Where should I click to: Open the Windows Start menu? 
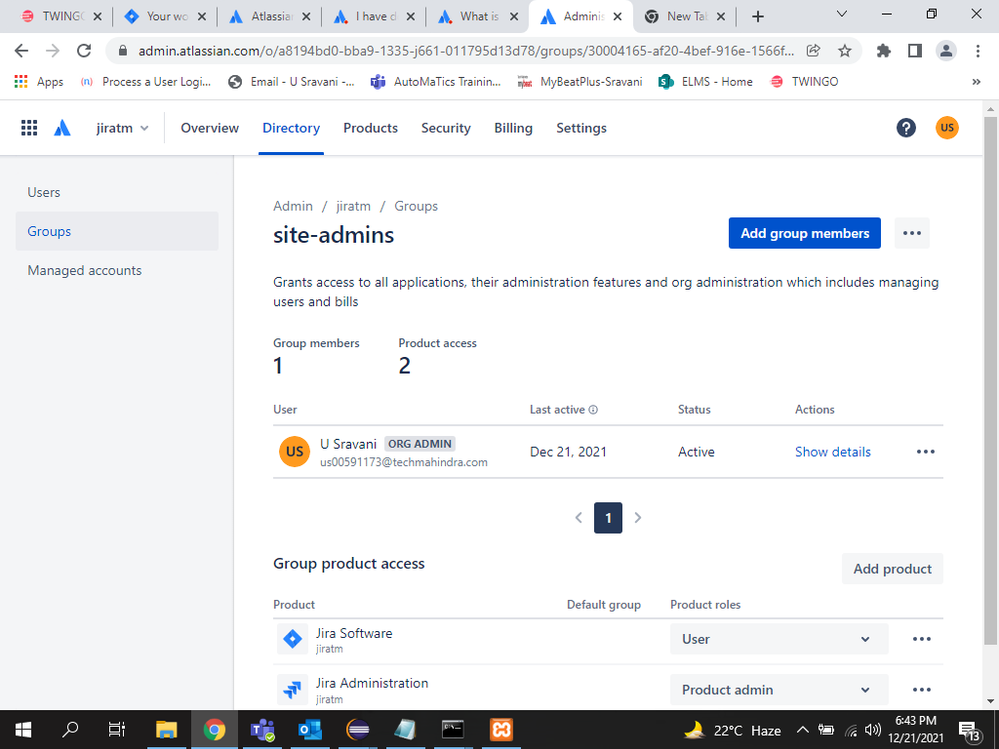point(24,729)
